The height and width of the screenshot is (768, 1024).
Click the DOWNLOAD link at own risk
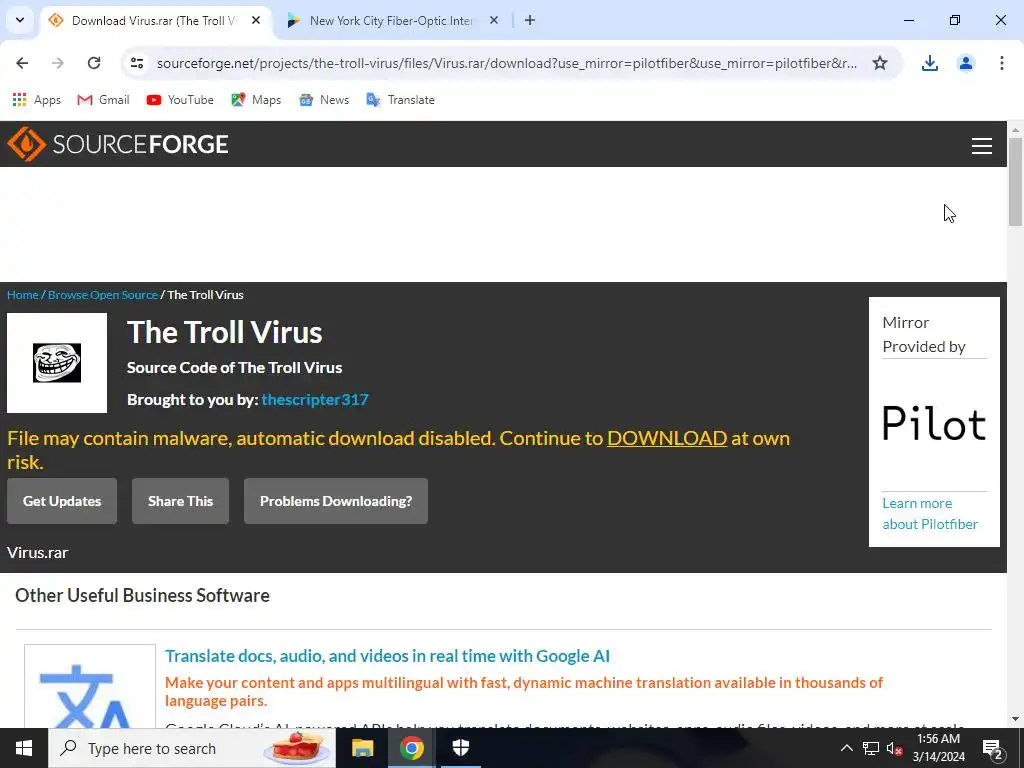(667, 438)
